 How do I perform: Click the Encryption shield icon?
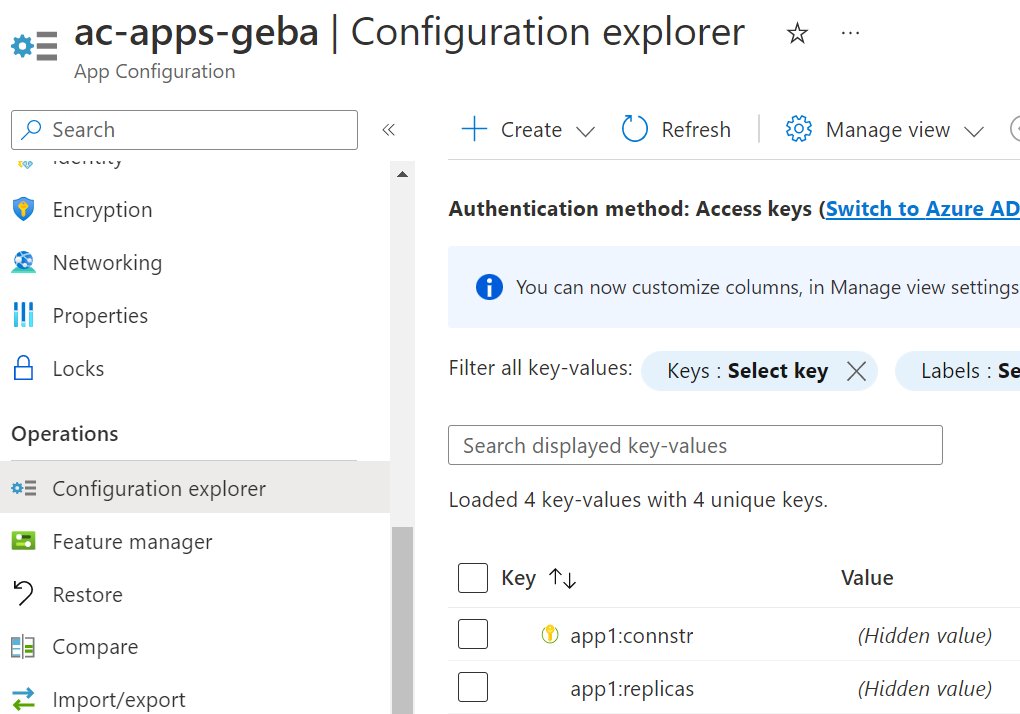coord(23,209)
